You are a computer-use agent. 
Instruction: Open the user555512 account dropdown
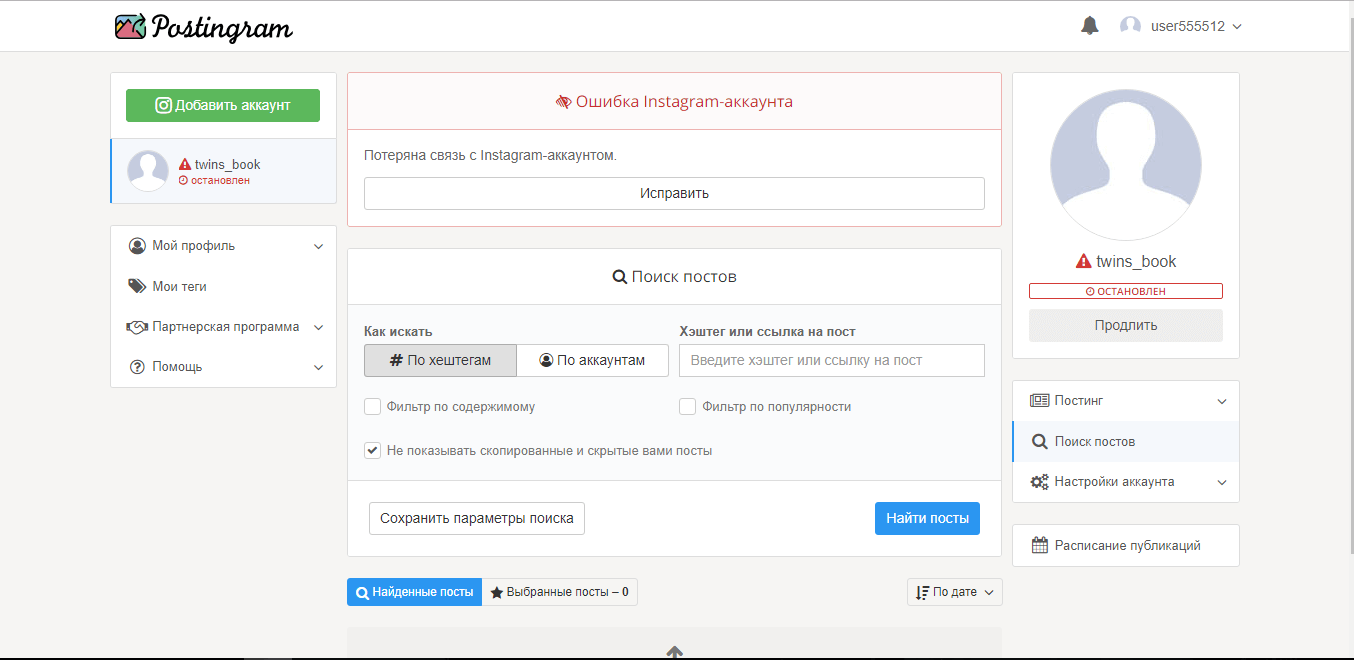(x=1195, y=26)
